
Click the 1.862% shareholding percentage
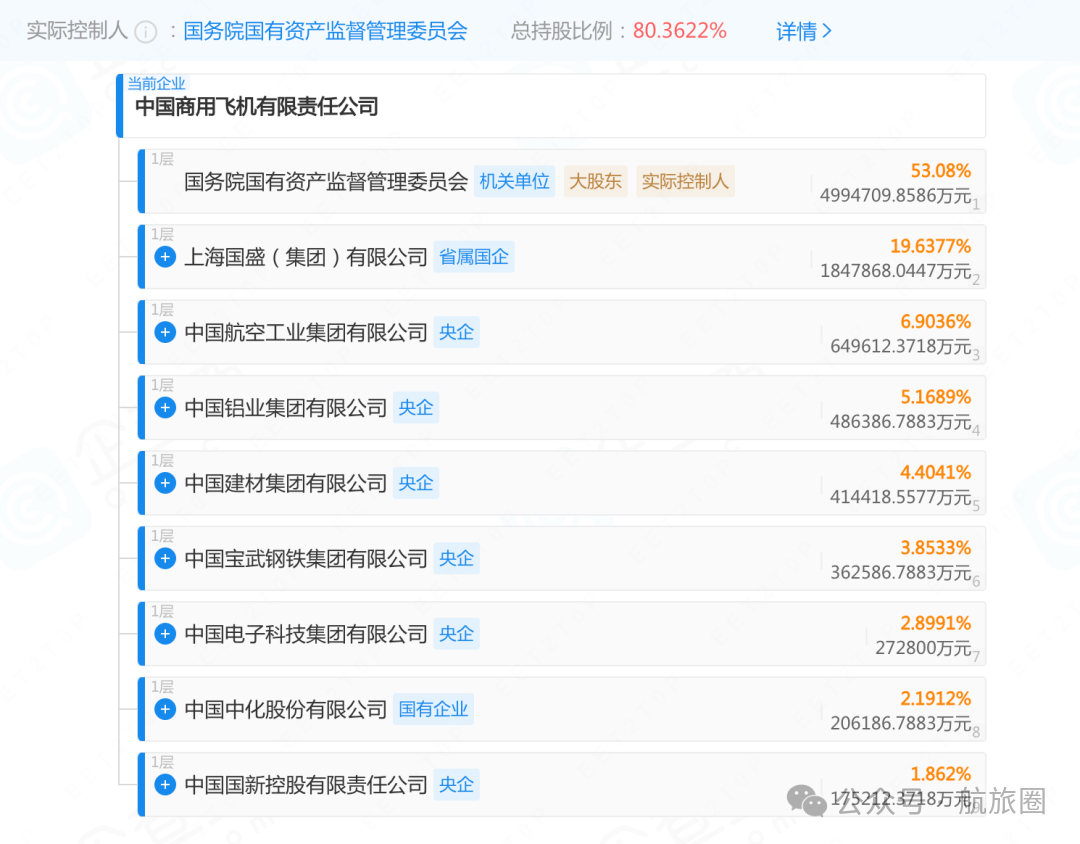point(941,774)
